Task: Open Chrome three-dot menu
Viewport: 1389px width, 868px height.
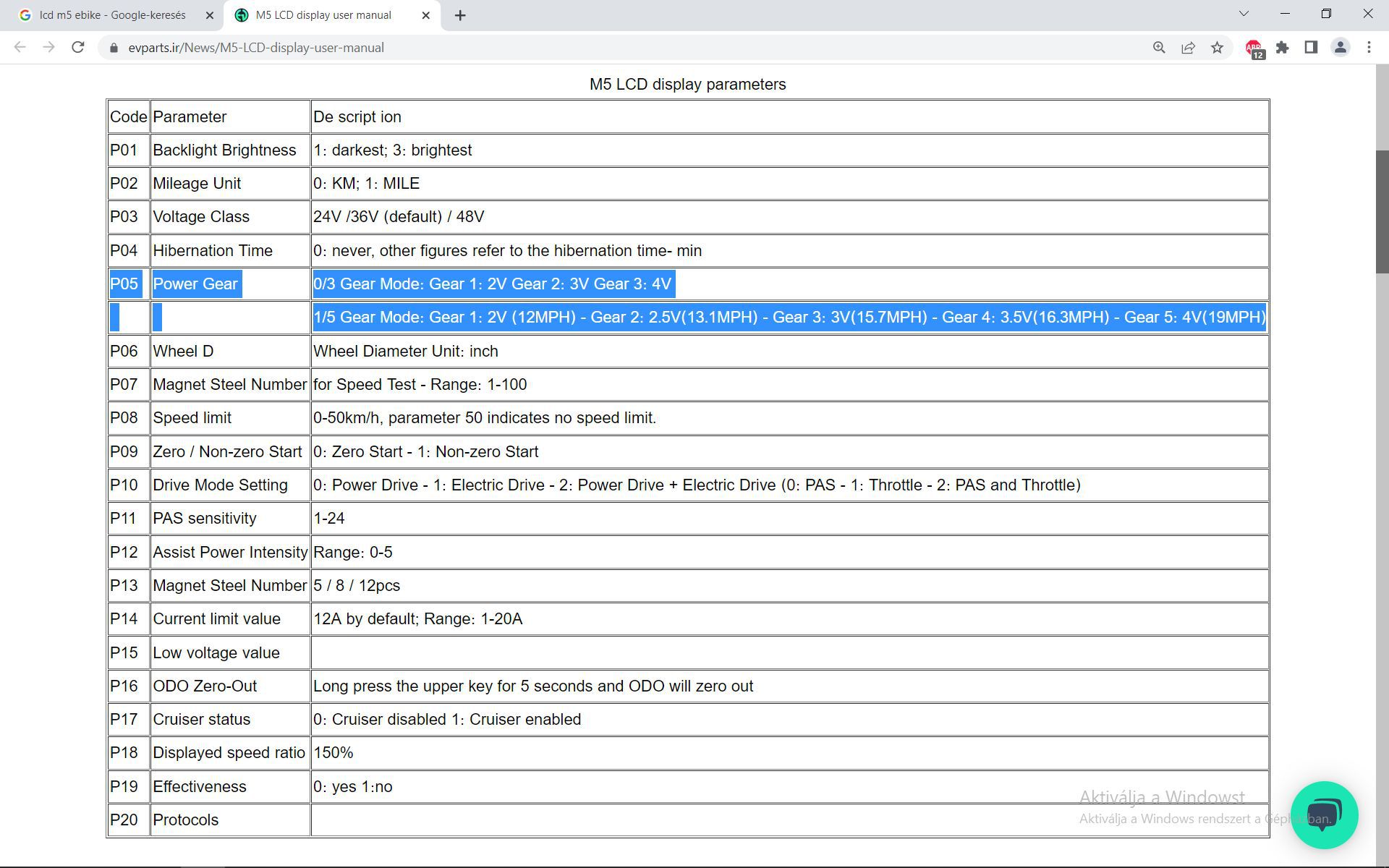Action: point(1369,48)
